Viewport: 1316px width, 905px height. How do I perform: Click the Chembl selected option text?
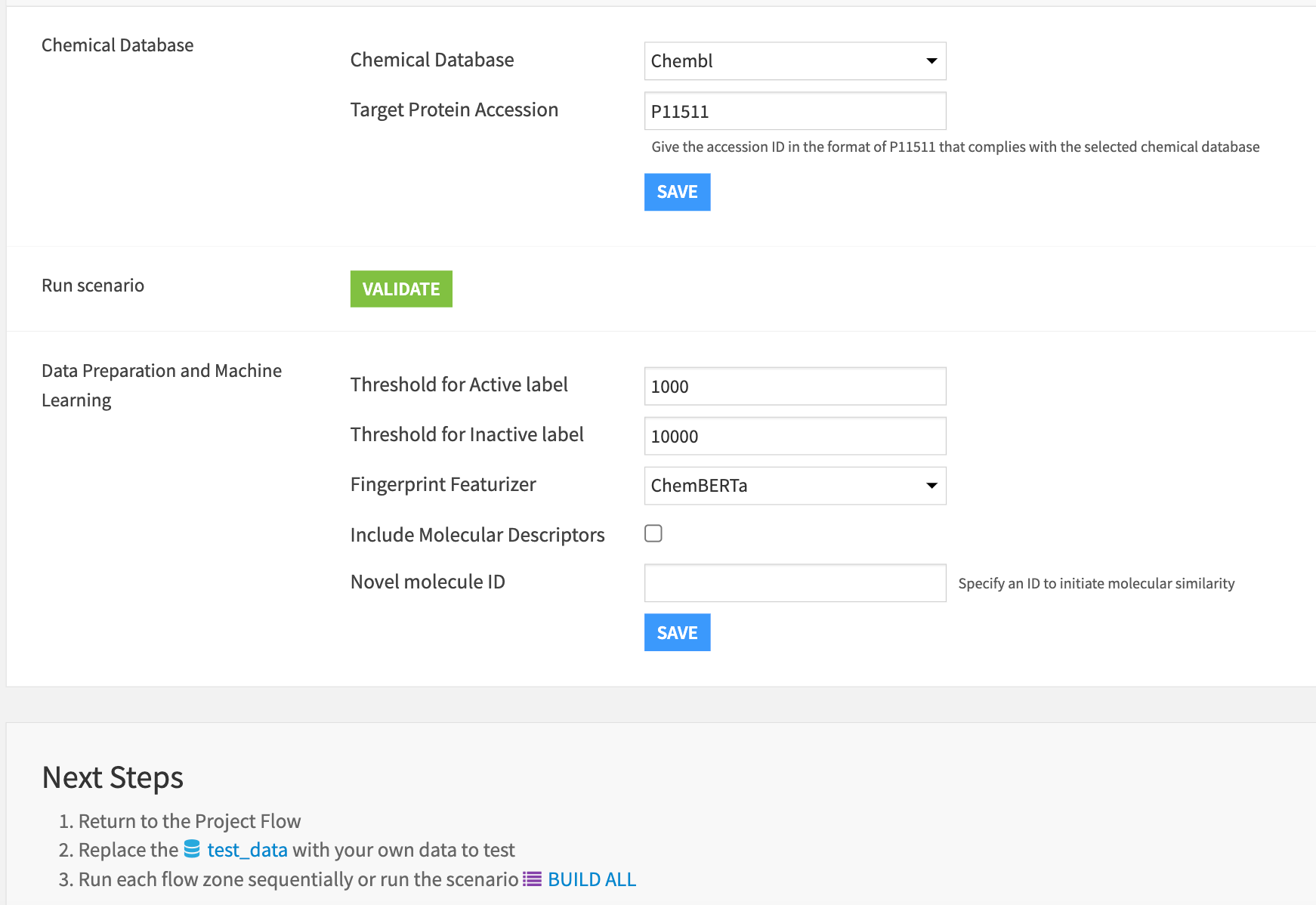coord(681,61)
